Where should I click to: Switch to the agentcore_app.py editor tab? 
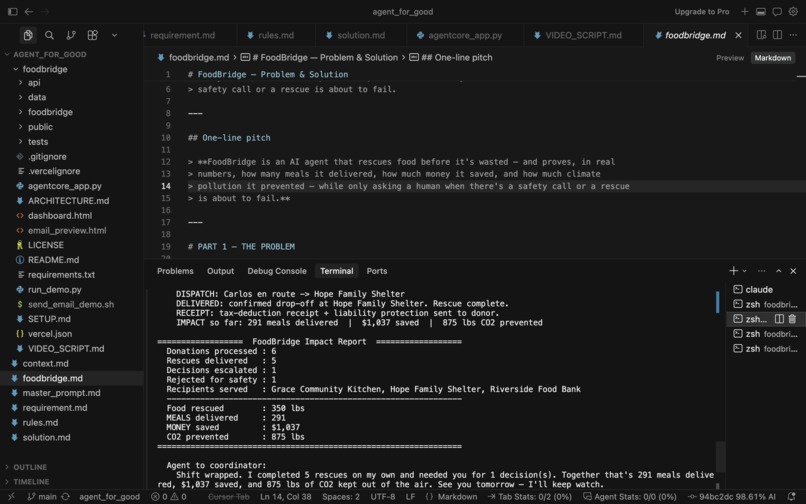point(465,35)
